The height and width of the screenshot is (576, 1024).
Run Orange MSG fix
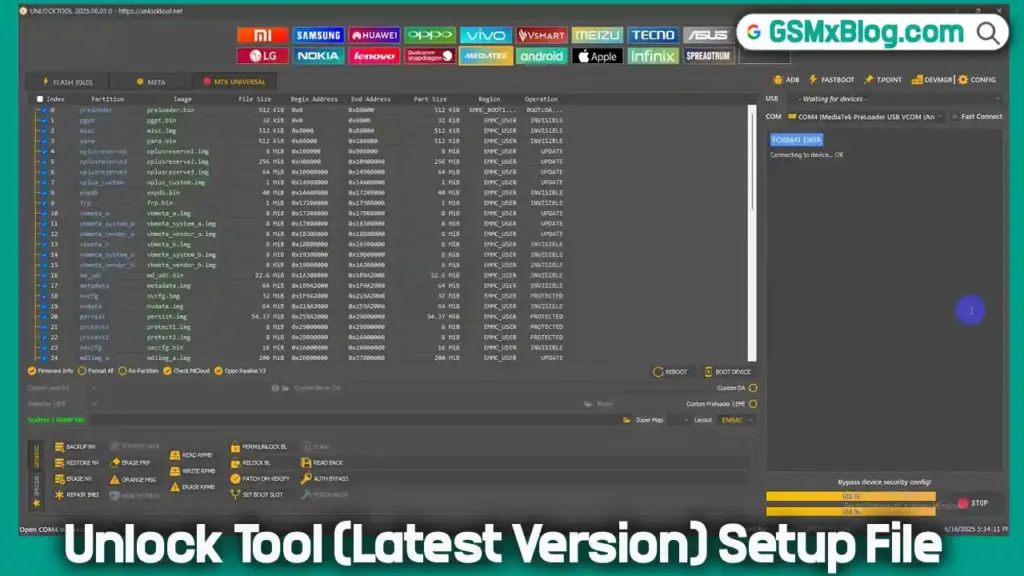point(133,479)
